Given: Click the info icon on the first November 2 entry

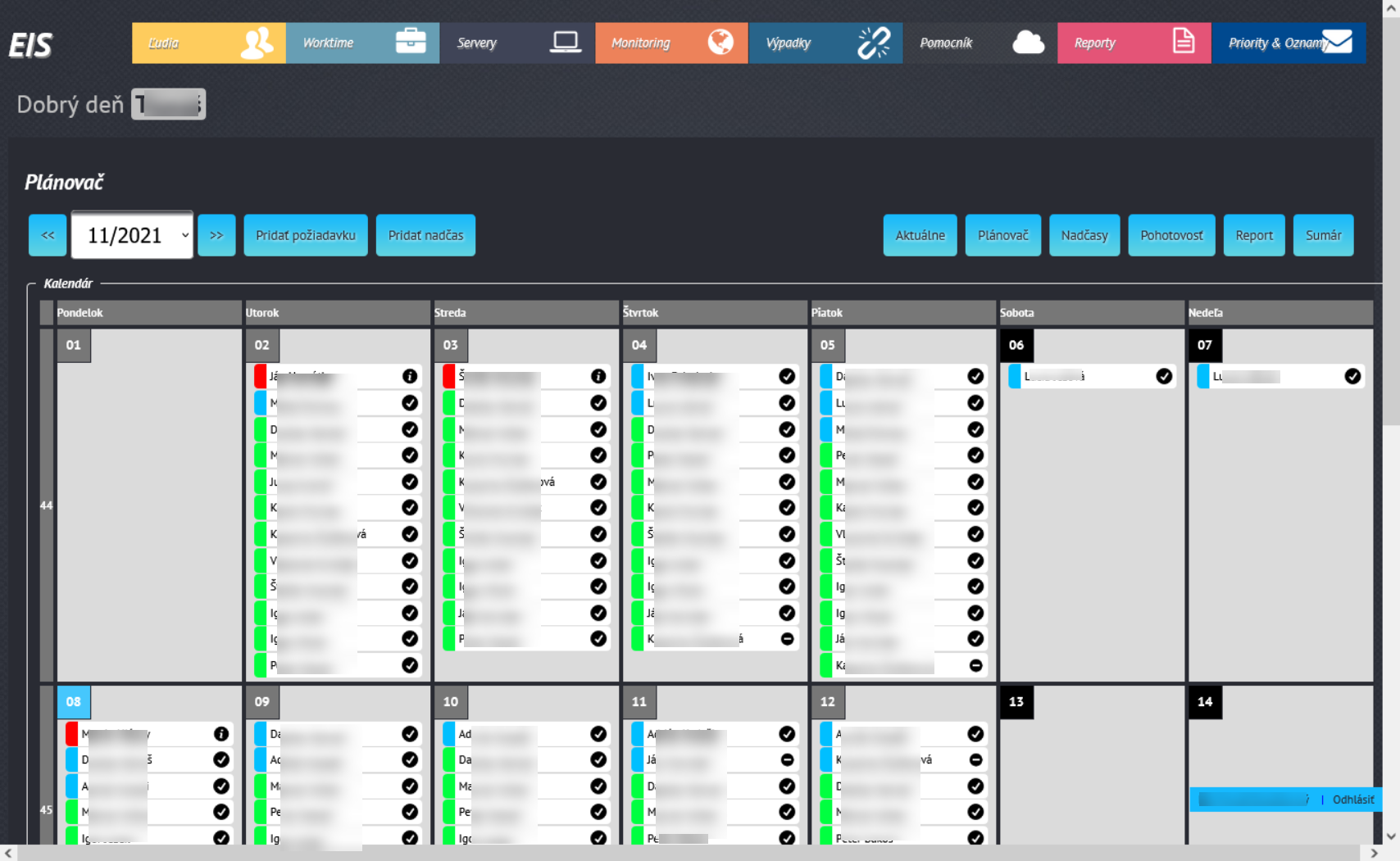Looking at the screenshot, I should (410, 377).
